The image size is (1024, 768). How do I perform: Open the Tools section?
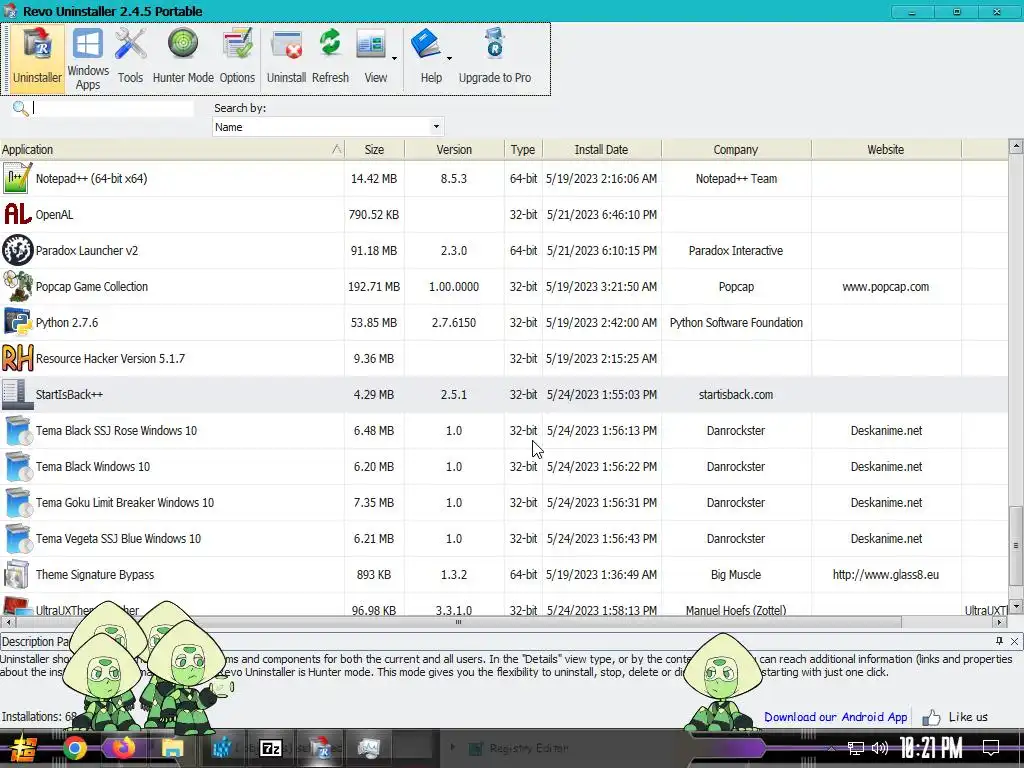pyautogui.click(x=130, y=57)
